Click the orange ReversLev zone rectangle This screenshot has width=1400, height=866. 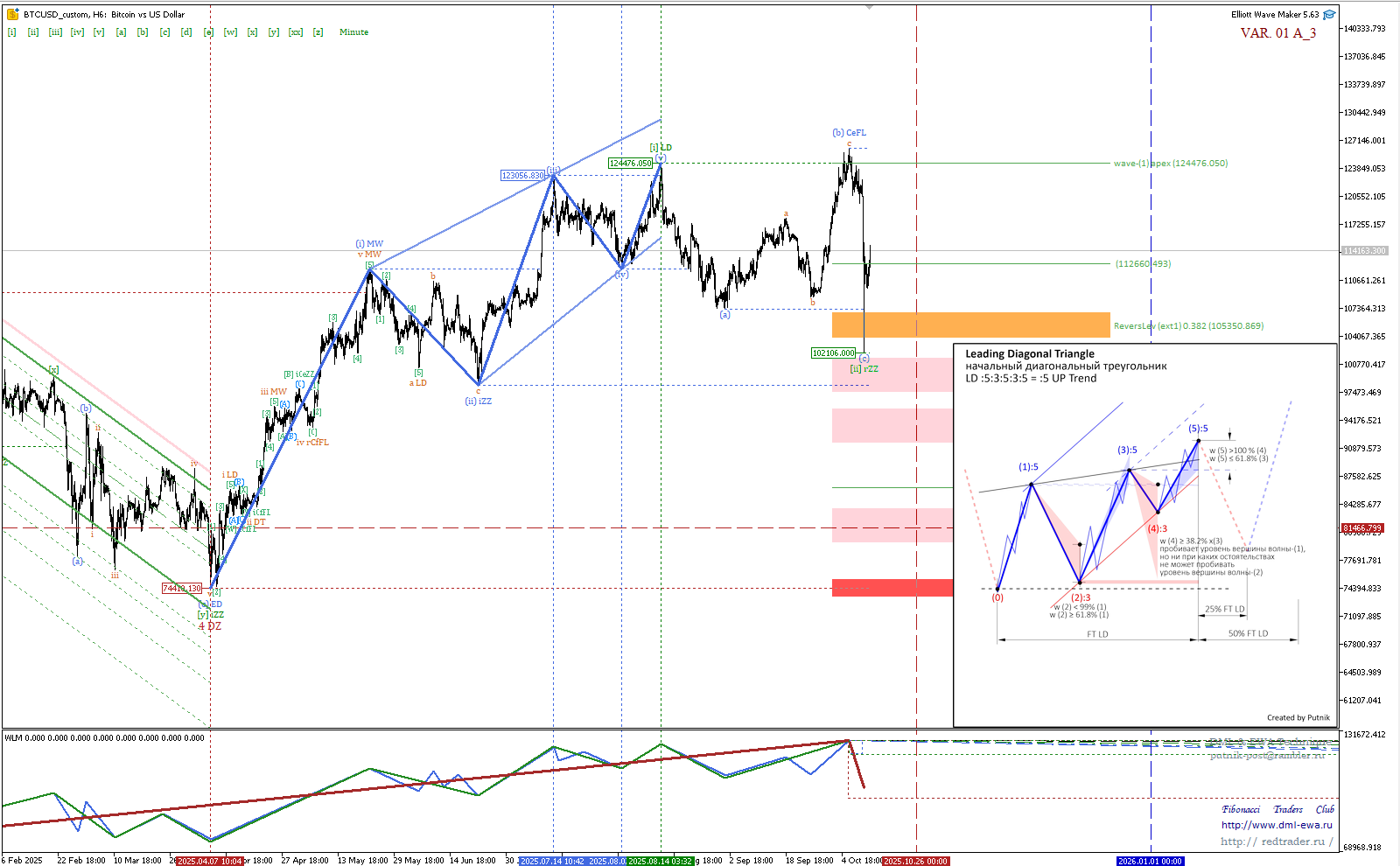pos(969,325)
